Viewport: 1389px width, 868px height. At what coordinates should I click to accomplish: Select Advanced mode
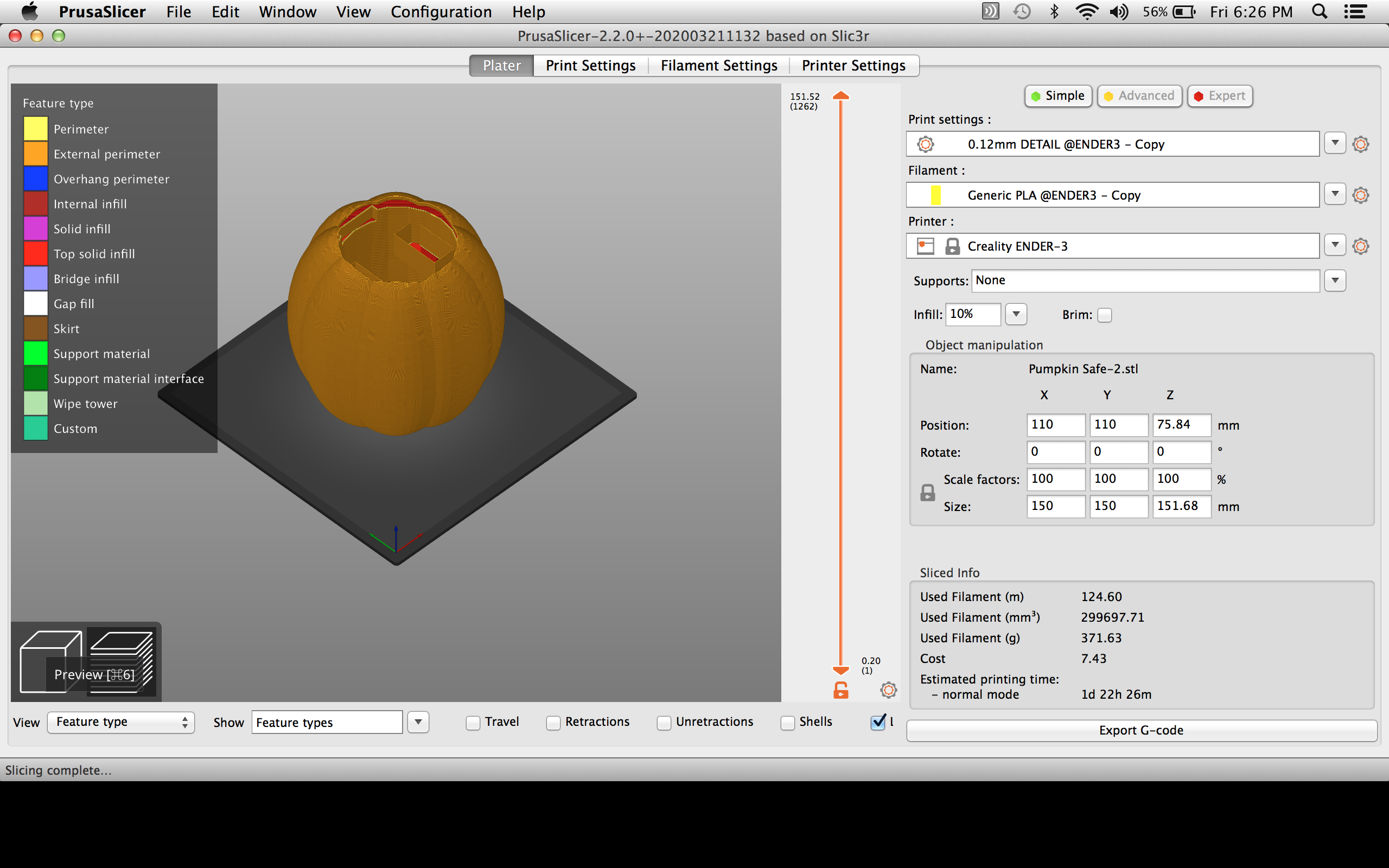pyautogui.click(x=1139, y=96)
